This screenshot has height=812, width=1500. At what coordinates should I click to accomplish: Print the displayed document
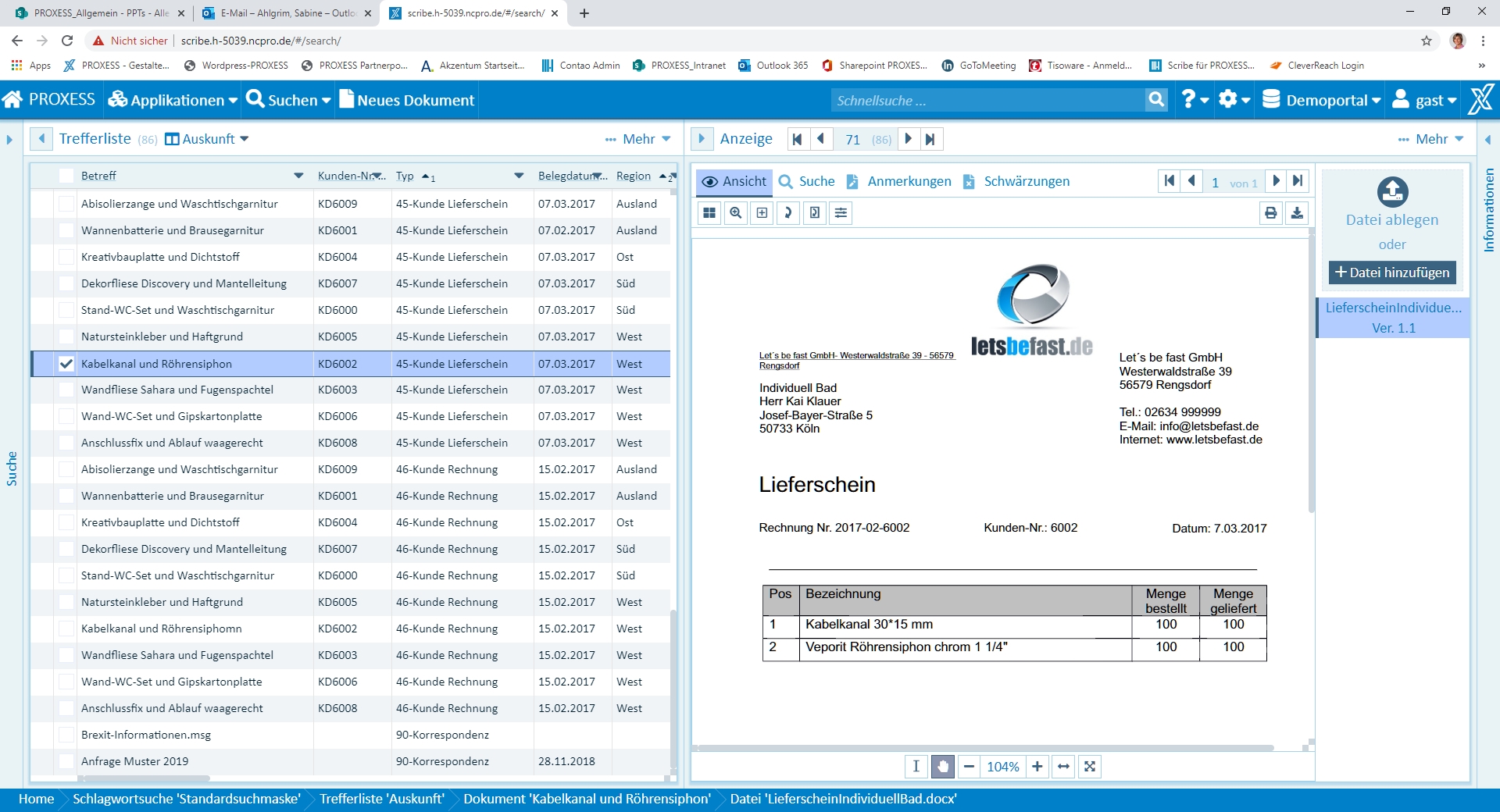[x=1271, y=213]
